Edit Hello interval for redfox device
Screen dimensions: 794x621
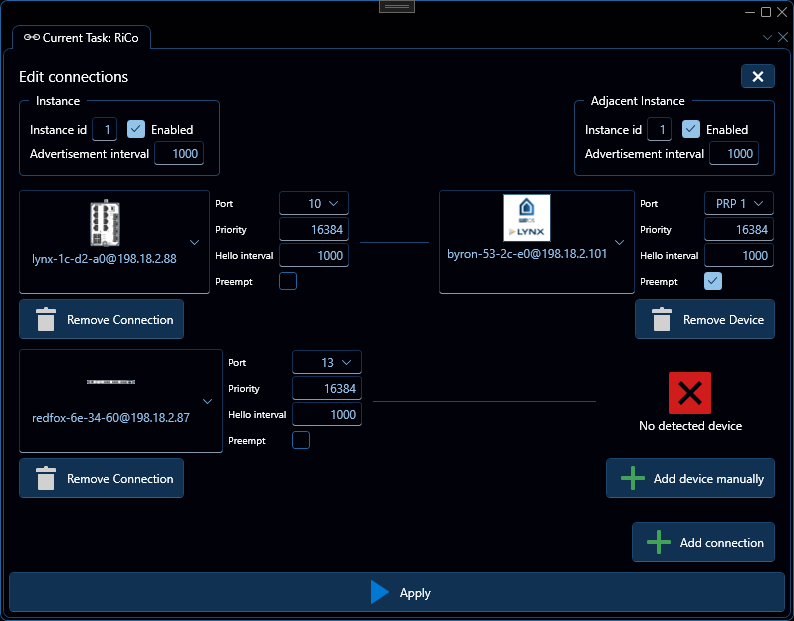click(327, 414)
